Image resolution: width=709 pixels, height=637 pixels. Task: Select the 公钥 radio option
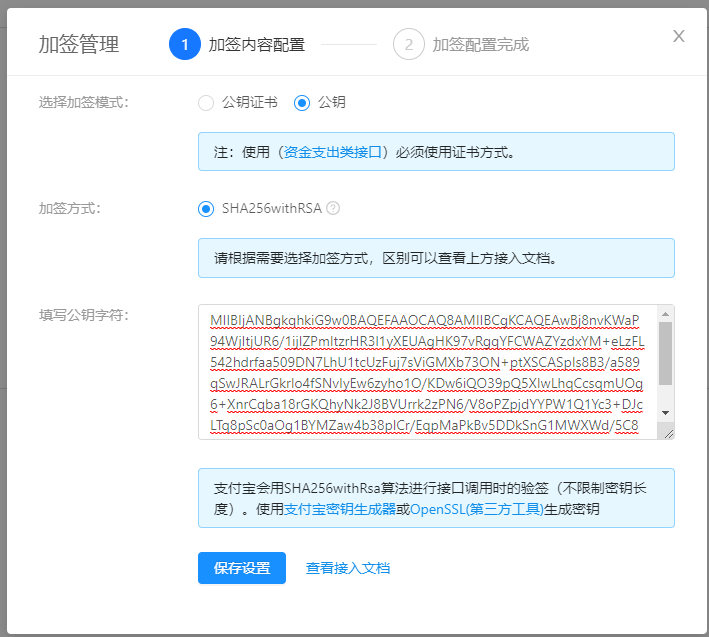(302, 102)
